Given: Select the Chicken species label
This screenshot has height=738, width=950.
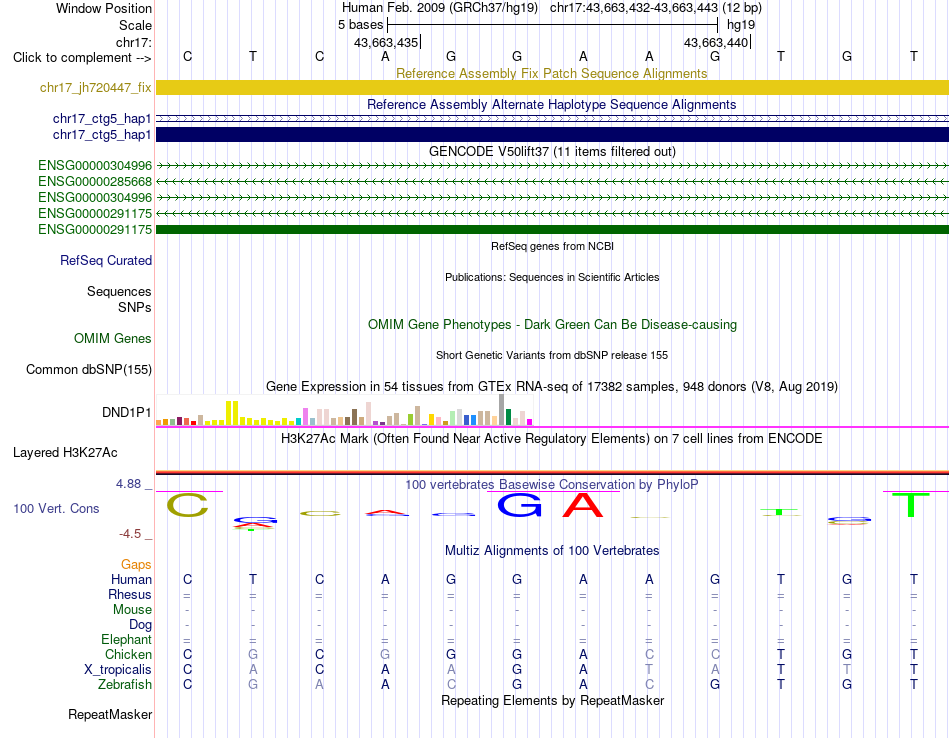Looking at the screenshot, I should pyautogui.click(x=128, y=655).
